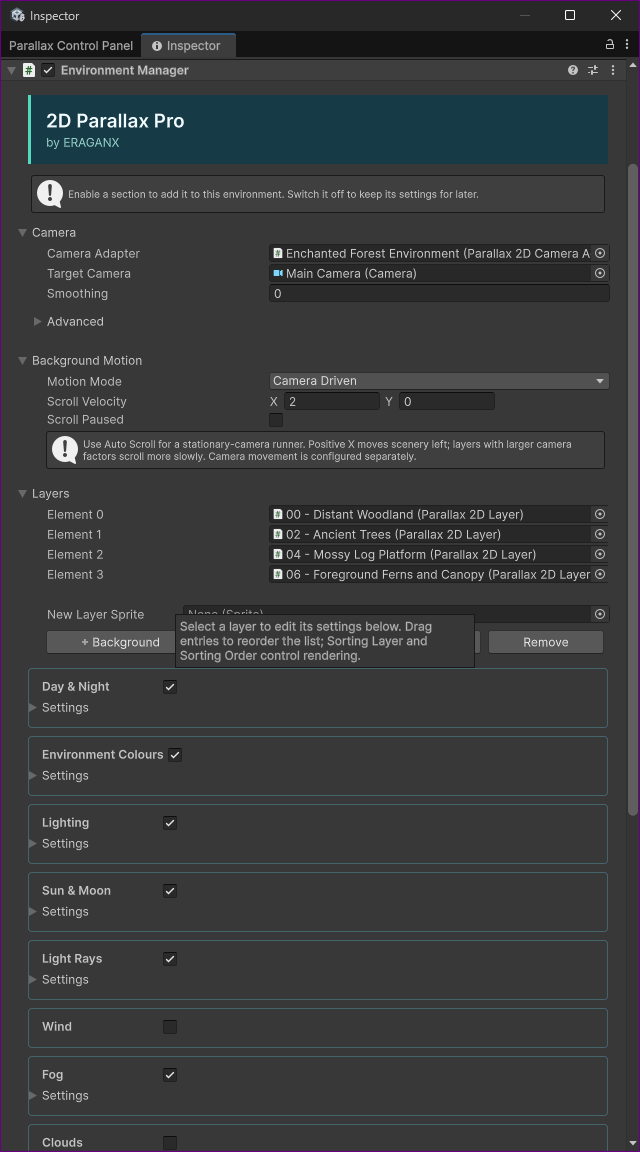640x1152 pixels.
Task: Toggle the Scroll Paused checkbox
Action: (x=276, y=420)
